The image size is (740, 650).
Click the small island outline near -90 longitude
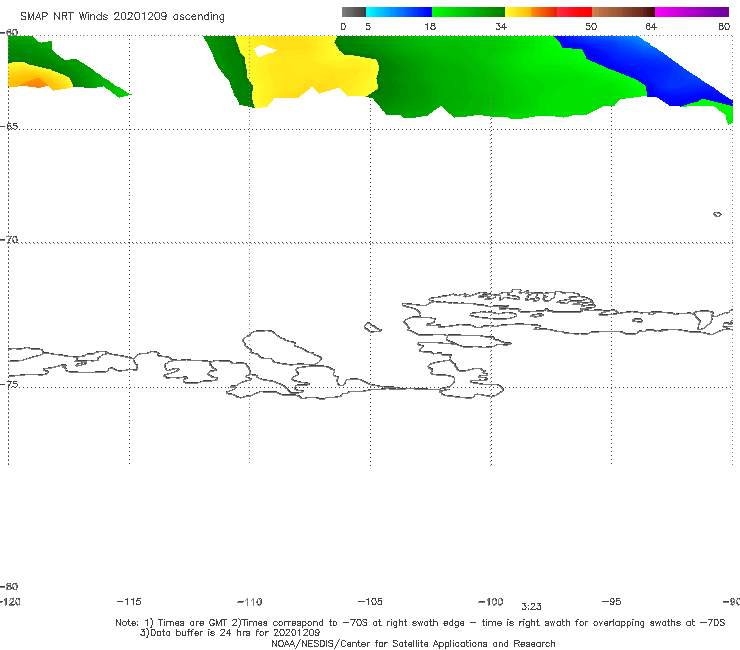tap(717, 214)
